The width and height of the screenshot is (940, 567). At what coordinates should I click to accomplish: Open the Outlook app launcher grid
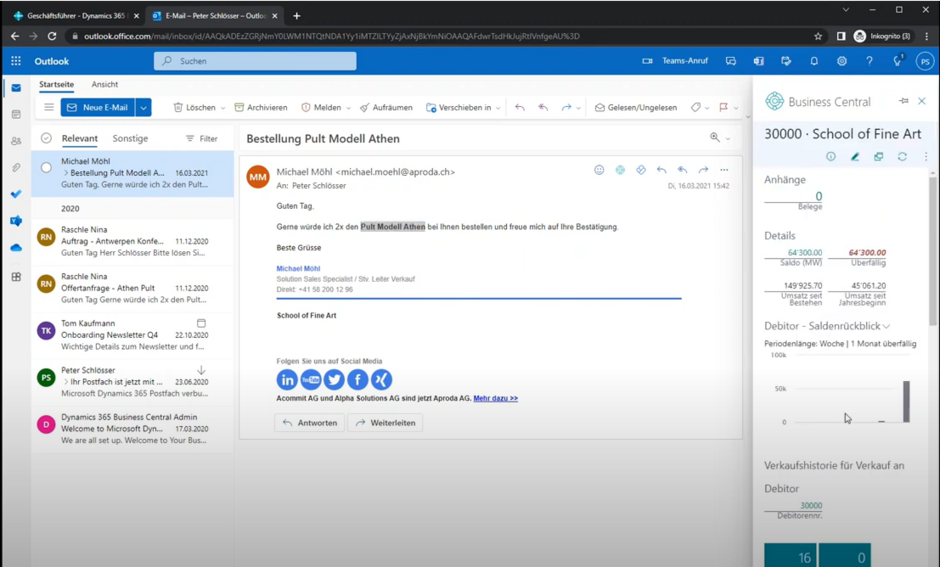click(x=16, y=61)
